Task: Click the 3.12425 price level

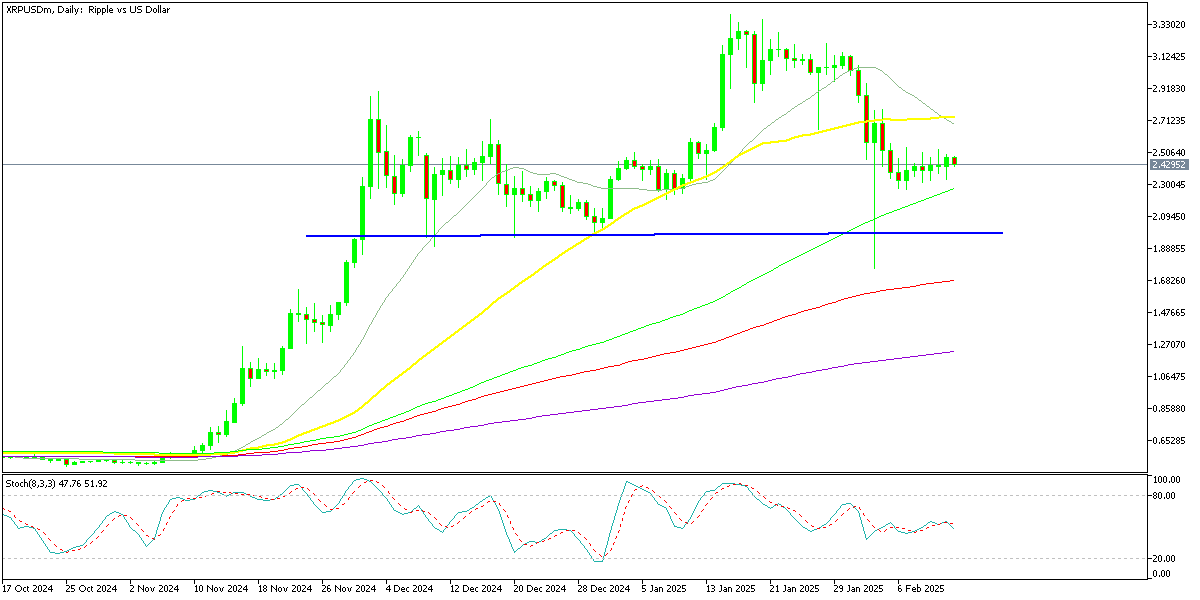Action: (x=1169, y=56)
